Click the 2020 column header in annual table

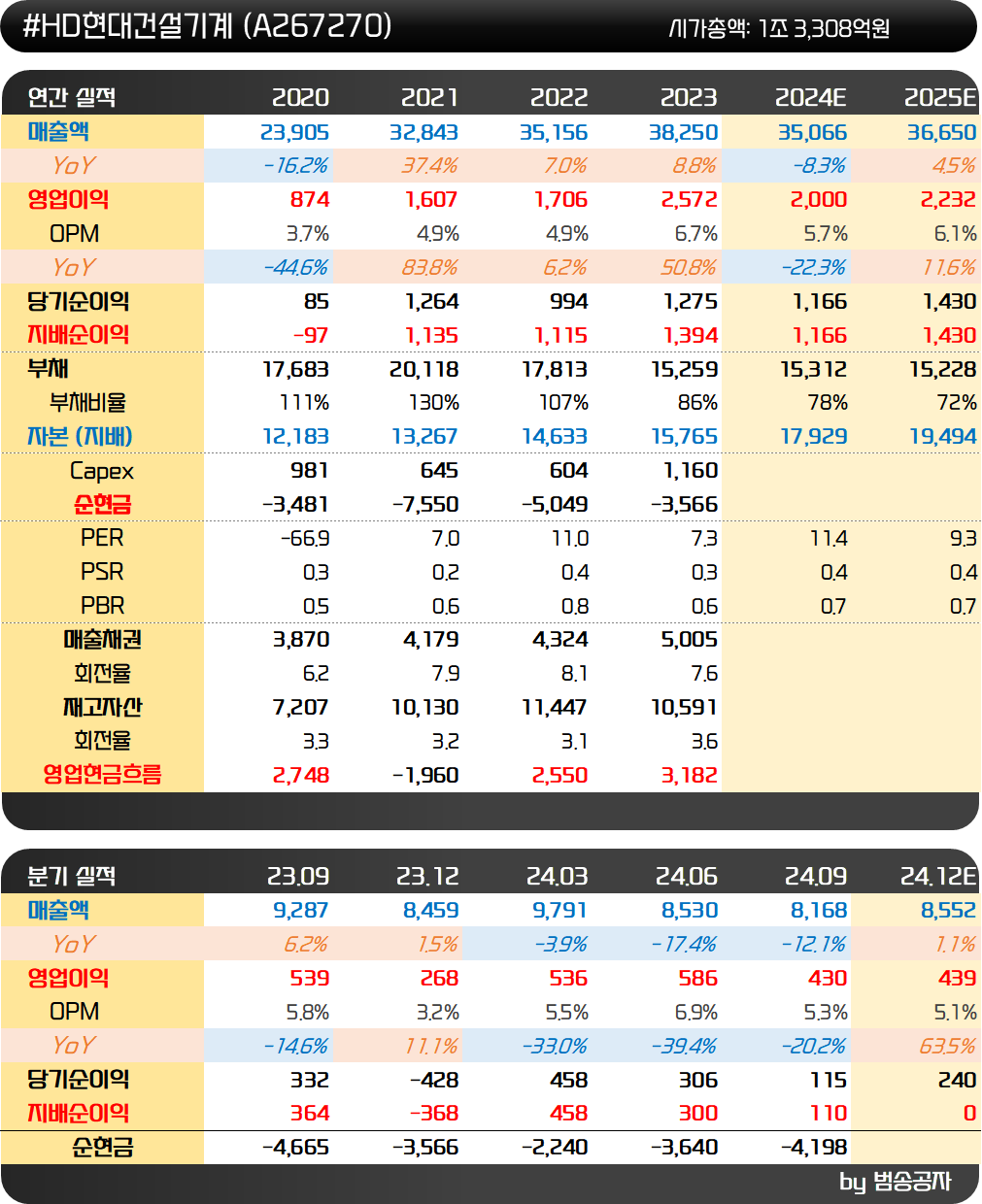tap(300, 97)
